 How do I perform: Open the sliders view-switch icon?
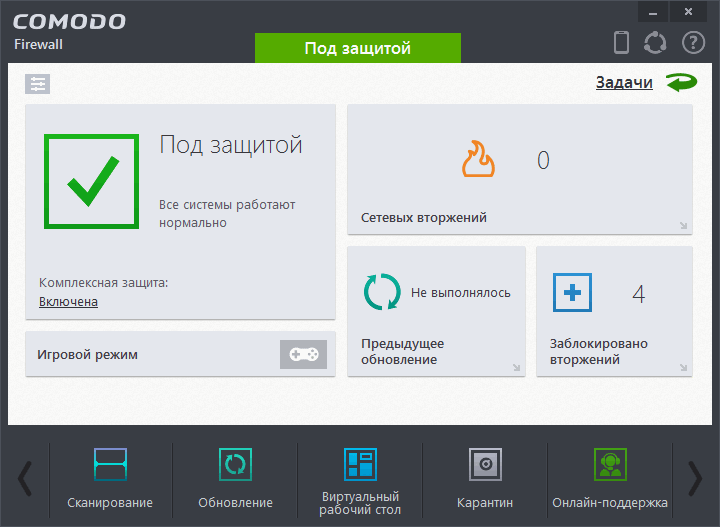coord(38,84)
